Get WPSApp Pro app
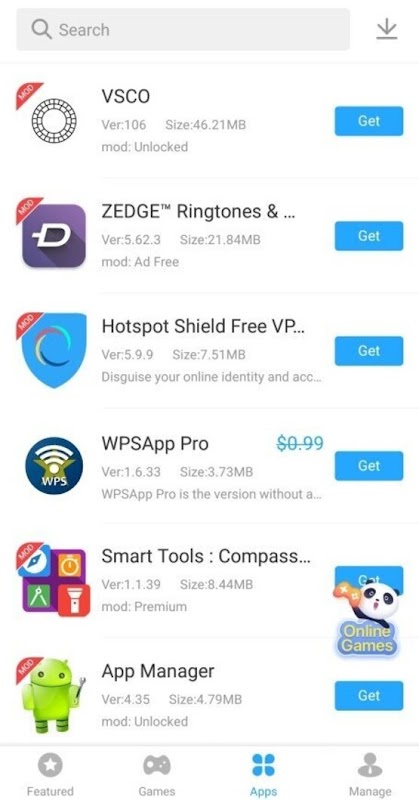 [x=369, y=466]
